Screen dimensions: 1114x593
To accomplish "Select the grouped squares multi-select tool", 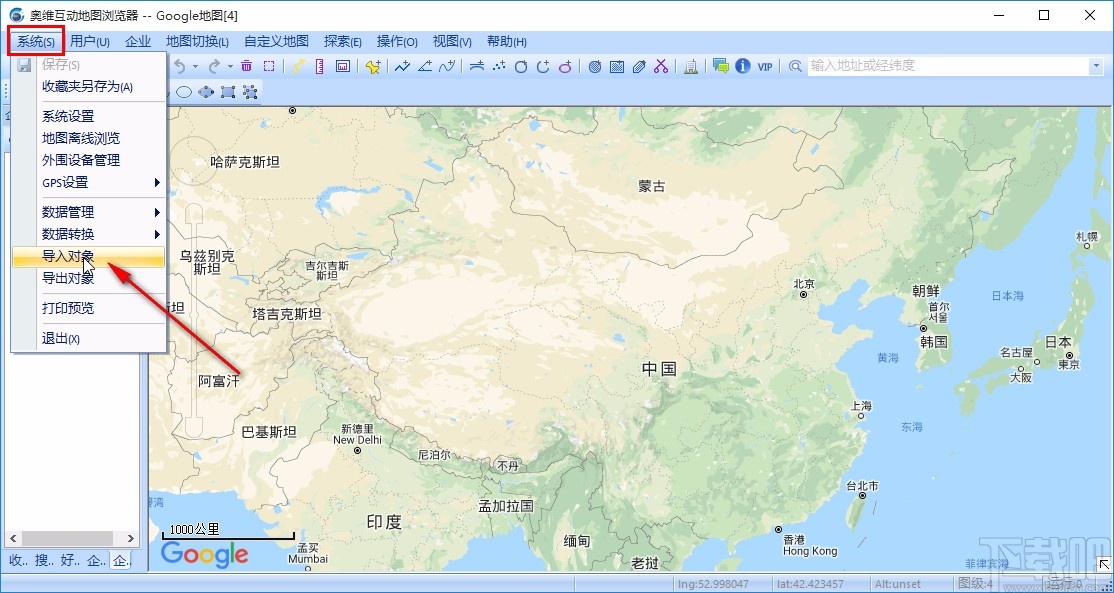I will [250, 92].
